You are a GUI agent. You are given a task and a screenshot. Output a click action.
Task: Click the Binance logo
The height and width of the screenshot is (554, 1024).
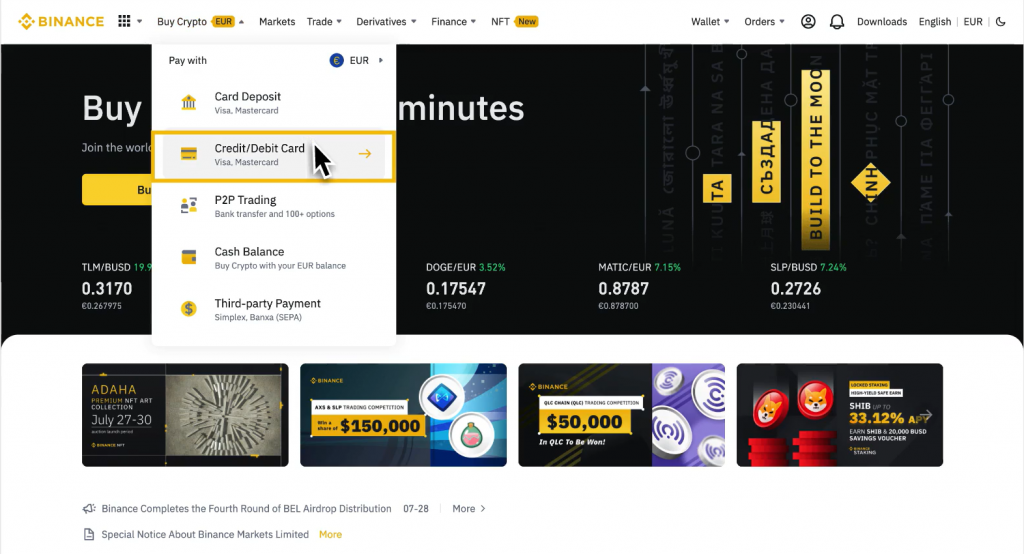tap(61, 21)
